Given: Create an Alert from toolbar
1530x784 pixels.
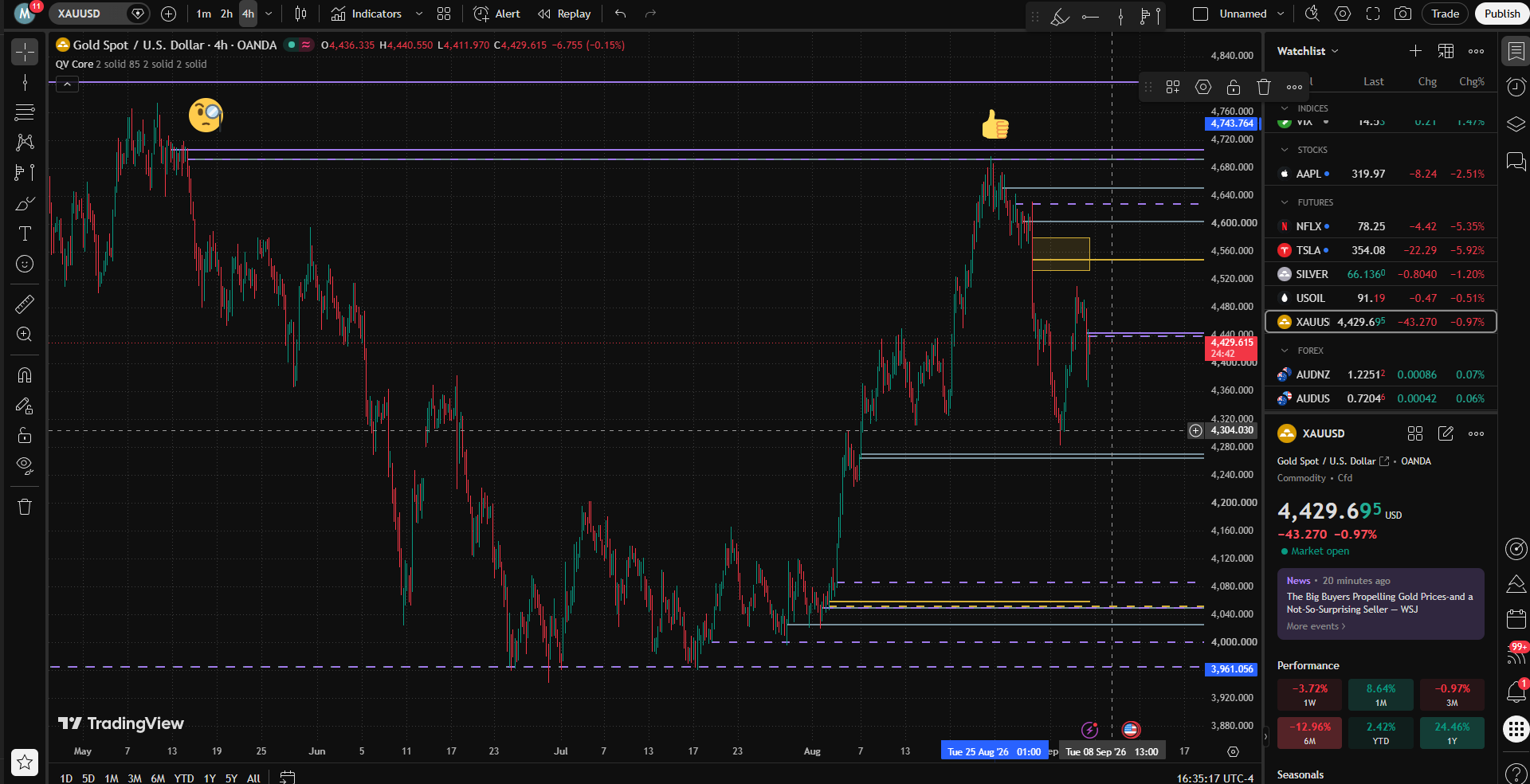Looking at the screenshot, I should click(x=496, y=14).
